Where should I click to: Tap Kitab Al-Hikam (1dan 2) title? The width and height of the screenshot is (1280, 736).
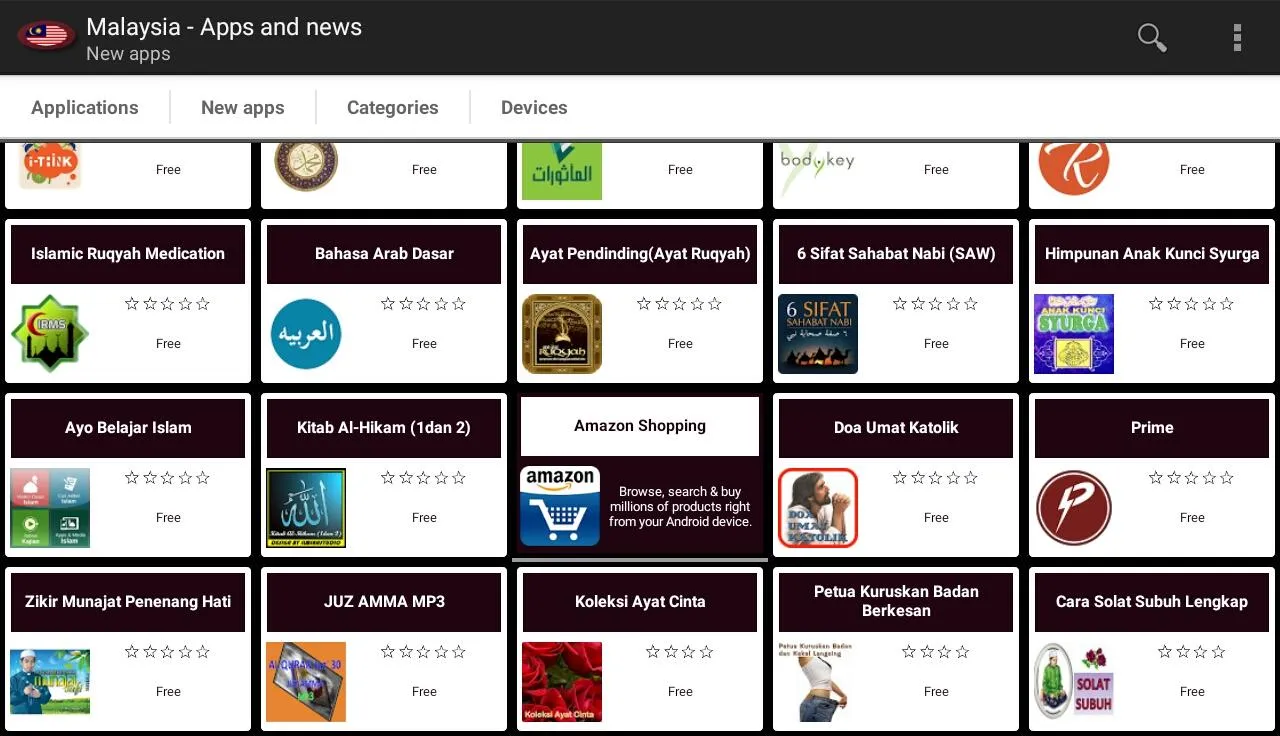384,428
